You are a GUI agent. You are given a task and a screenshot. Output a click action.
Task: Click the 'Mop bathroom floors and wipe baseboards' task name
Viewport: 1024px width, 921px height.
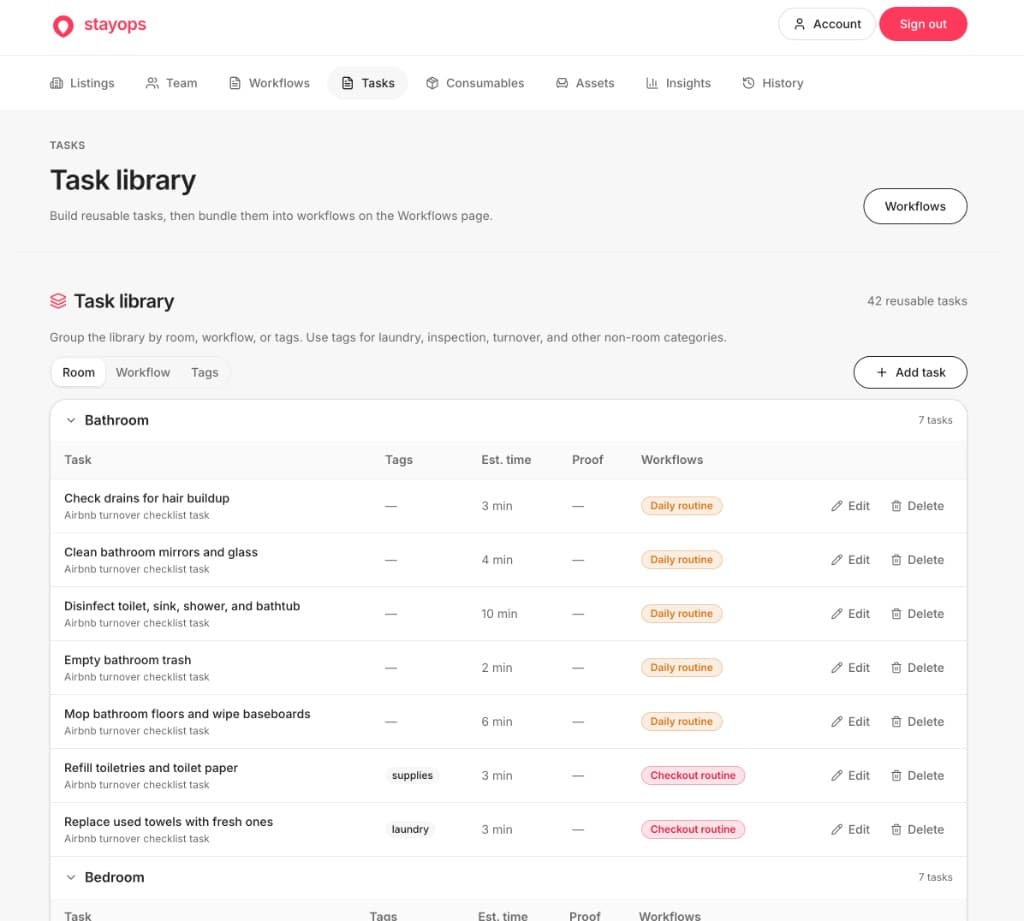(187, 714)
